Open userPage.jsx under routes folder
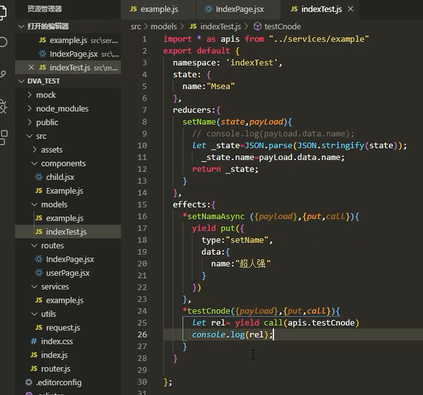This screenshot has height=395, width=423. [68, 273]
